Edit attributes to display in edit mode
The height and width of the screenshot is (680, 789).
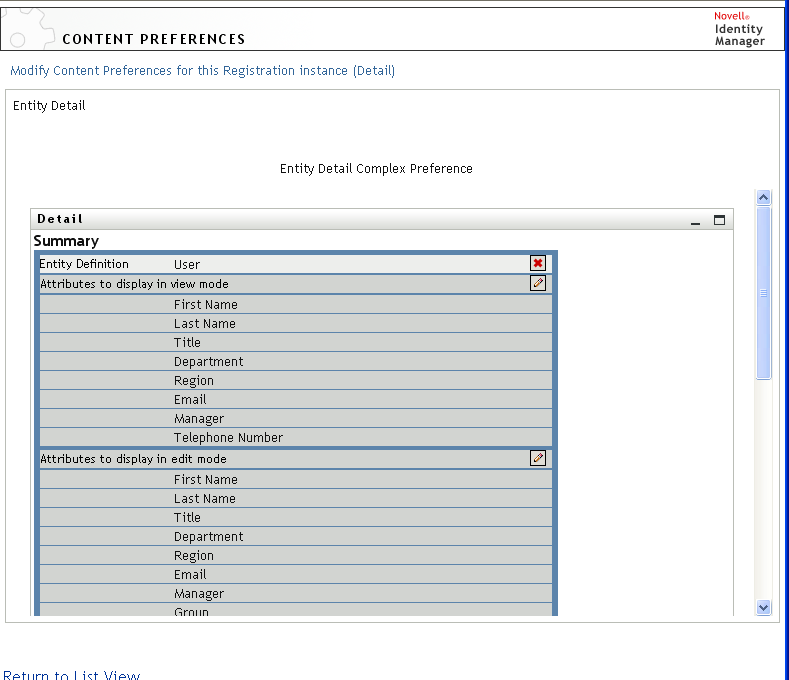(x=538, y=458)
